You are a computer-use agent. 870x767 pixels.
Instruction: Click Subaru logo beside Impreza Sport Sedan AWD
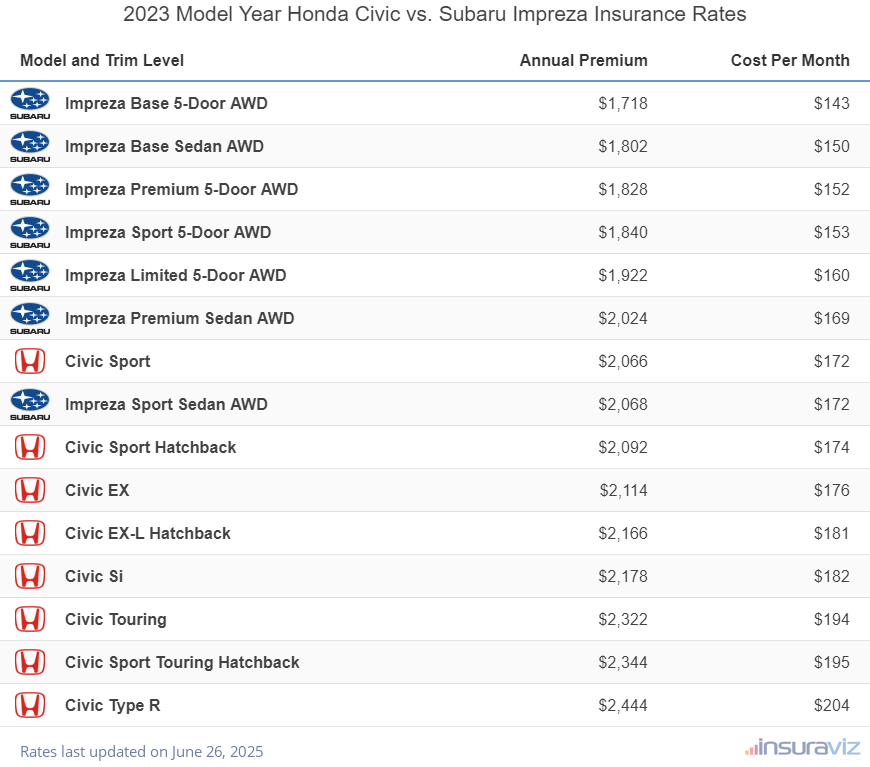tap(30, 405)
